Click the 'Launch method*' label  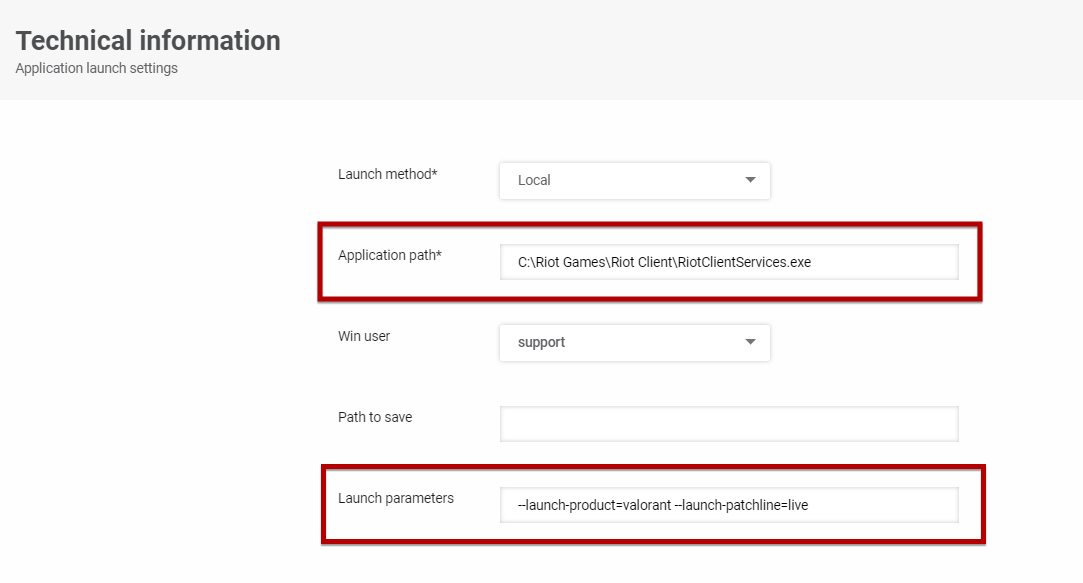pyautogui.click(x=388, y=174)
